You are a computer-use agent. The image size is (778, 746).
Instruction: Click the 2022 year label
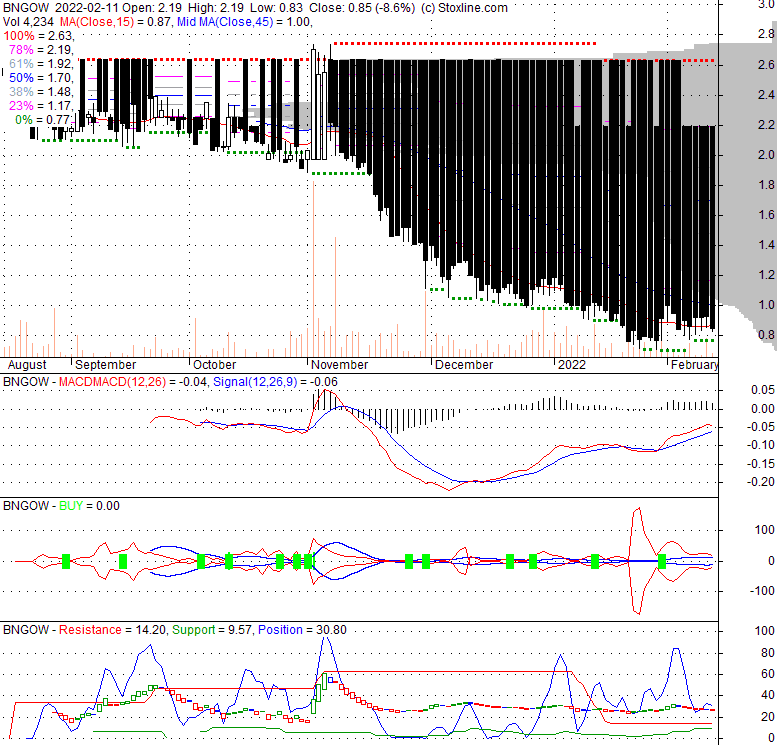coord(572,365)
